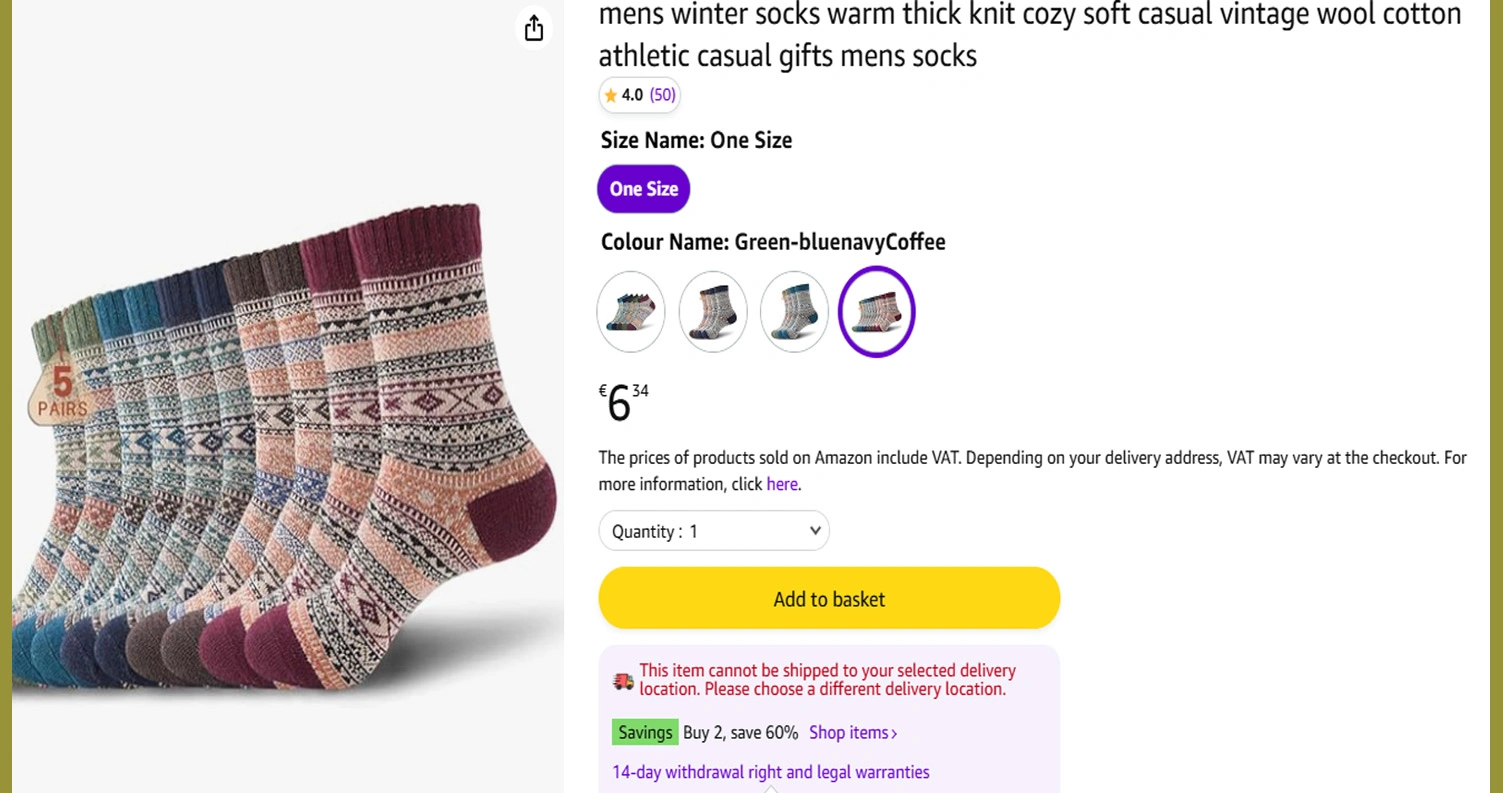This screenshot has height=793, width=1503.
Task: Click the €6.34 price
Action: click(x=624, y=402)
